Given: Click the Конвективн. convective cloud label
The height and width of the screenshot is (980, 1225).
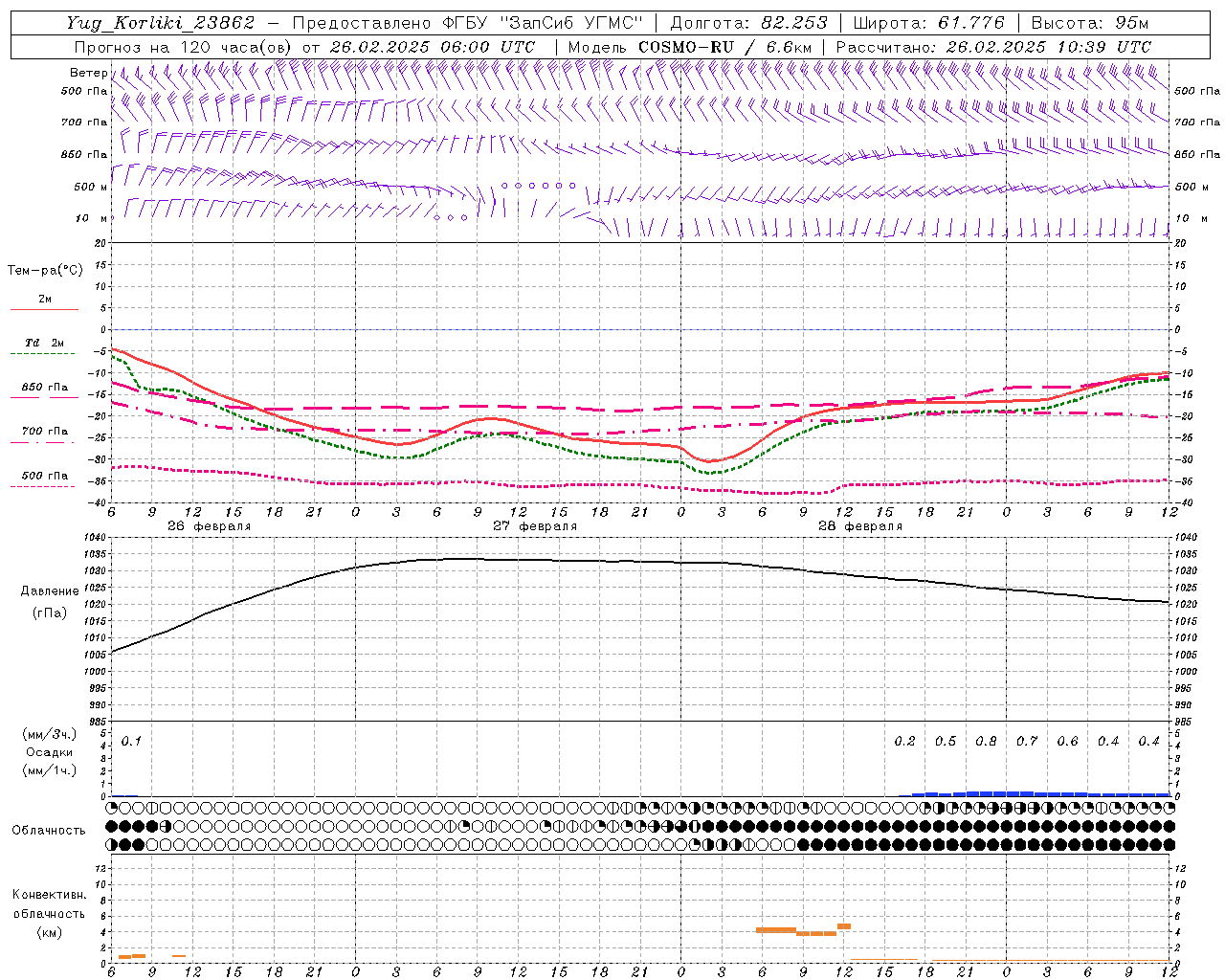Looking at the screenshot, I should (x=49, y=895).
